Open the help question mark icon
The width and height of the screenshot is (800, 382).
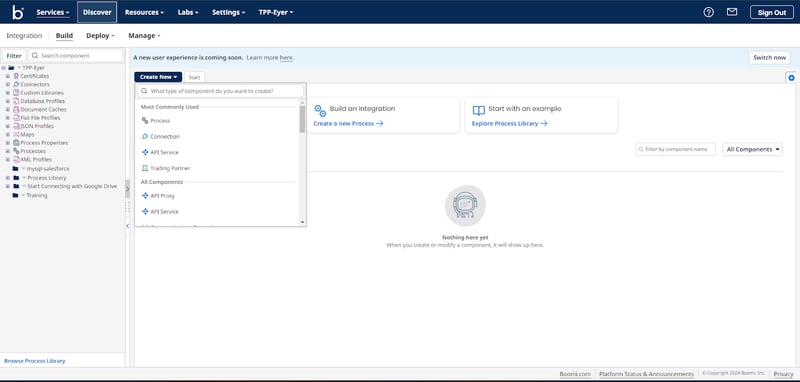pyautogui.click(x=708, y=12)
